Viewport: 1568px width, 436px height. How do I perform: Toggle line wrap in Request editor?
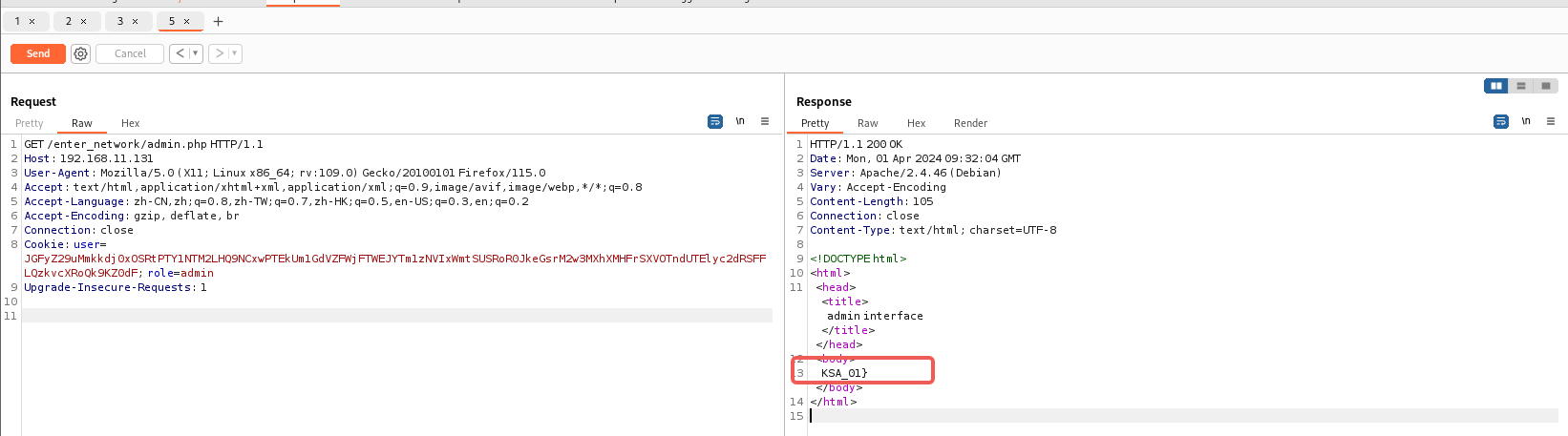715,121
